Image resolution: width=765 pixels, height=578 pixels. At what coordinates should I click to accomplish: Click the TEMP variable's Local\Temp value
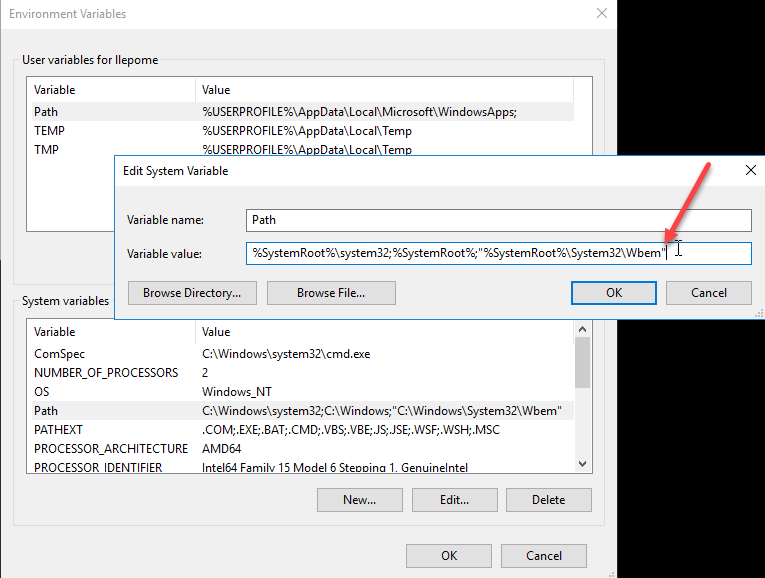point(307,131)
